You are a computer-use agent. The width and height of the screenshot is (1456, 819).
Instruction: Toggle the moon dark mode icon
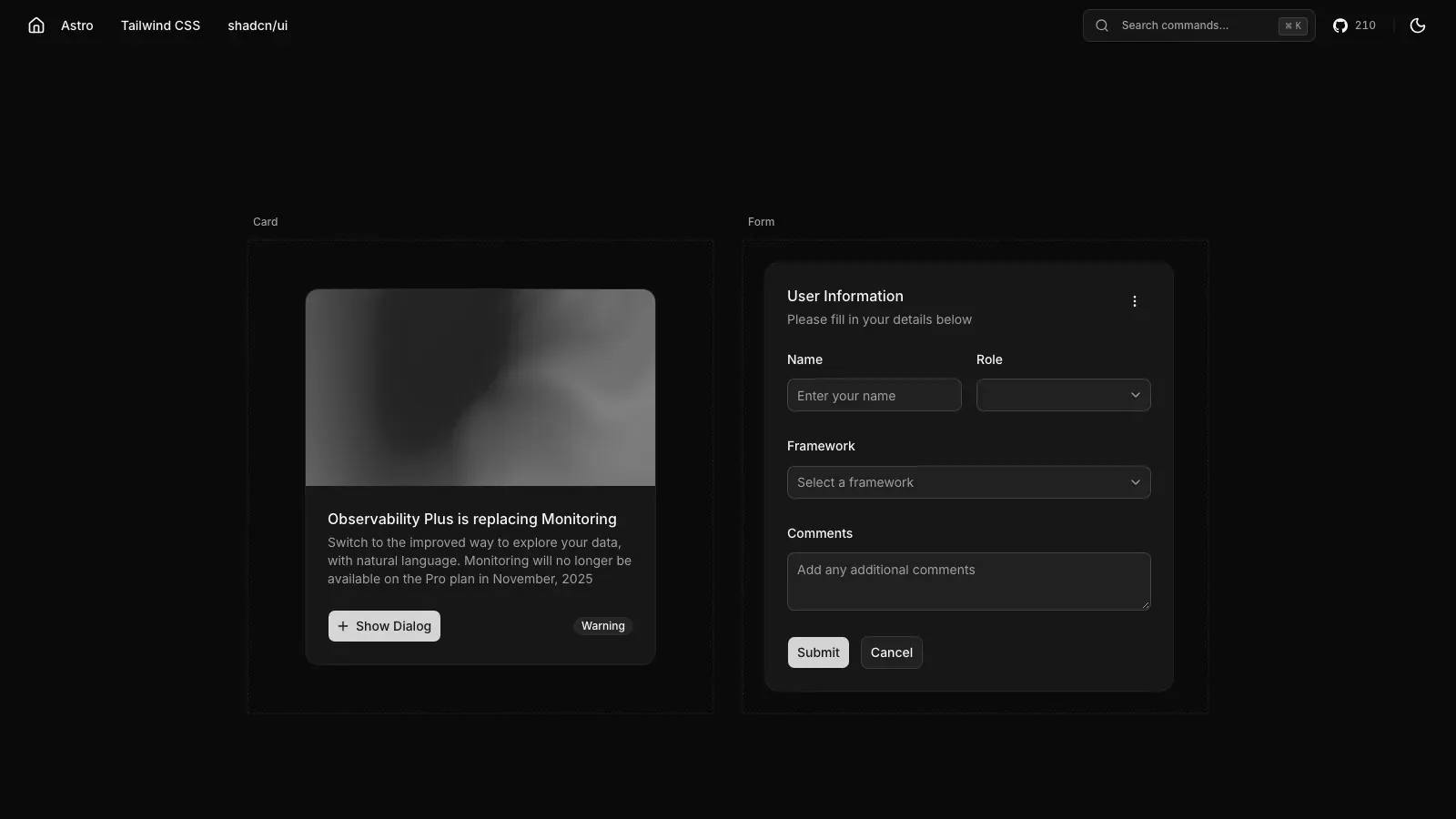point(1418,25)
